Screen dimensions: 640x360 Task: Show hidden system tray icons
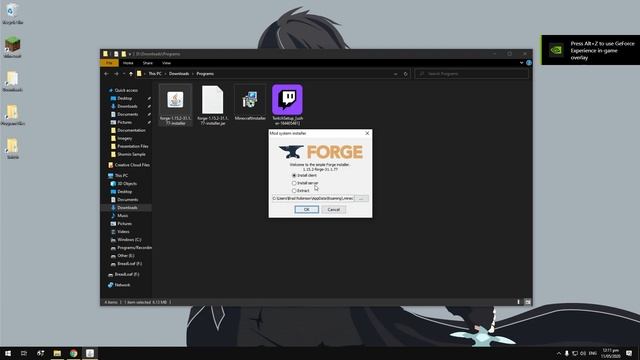558,353
